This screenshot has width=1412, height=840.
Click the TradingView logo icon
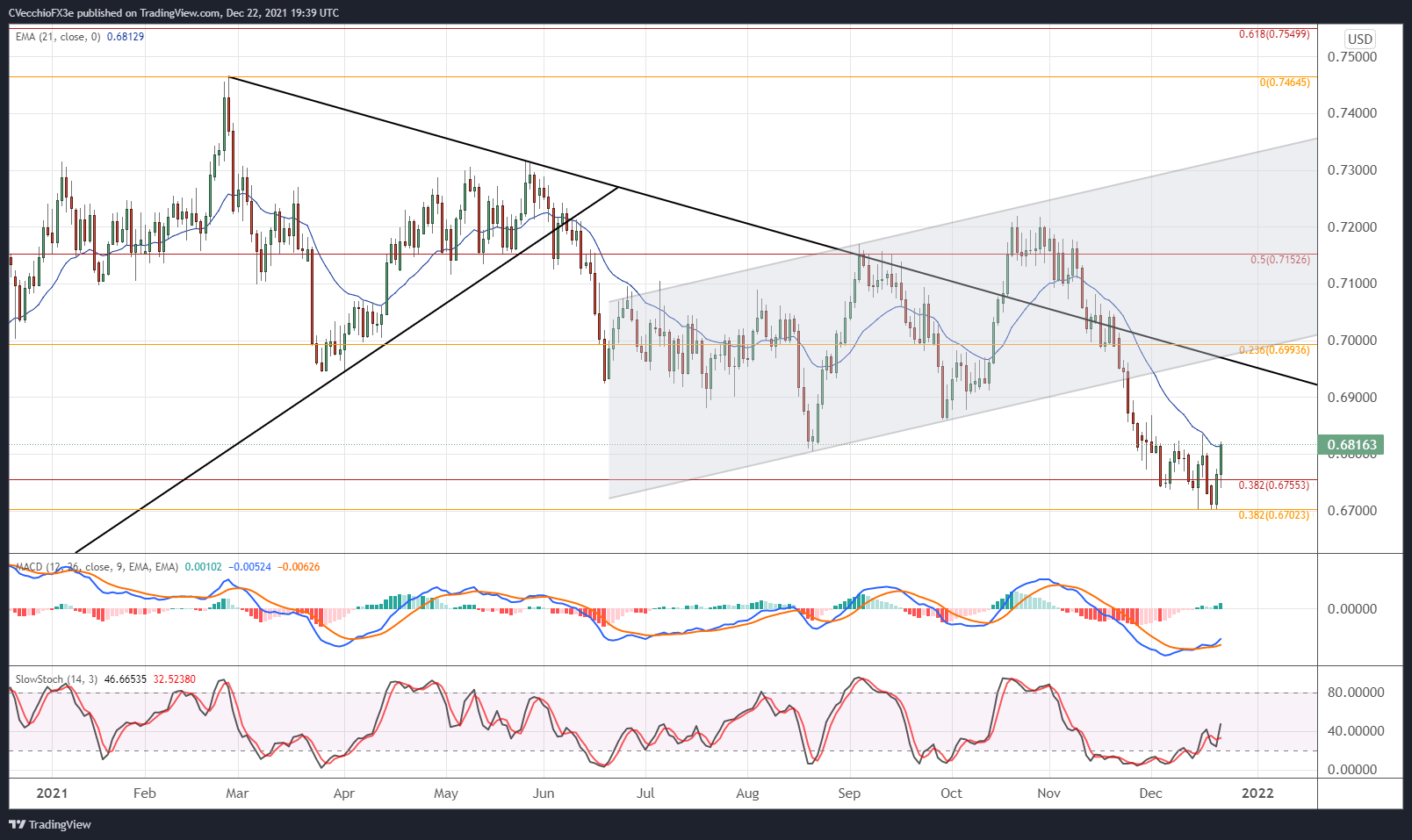(x=17, y=824)
